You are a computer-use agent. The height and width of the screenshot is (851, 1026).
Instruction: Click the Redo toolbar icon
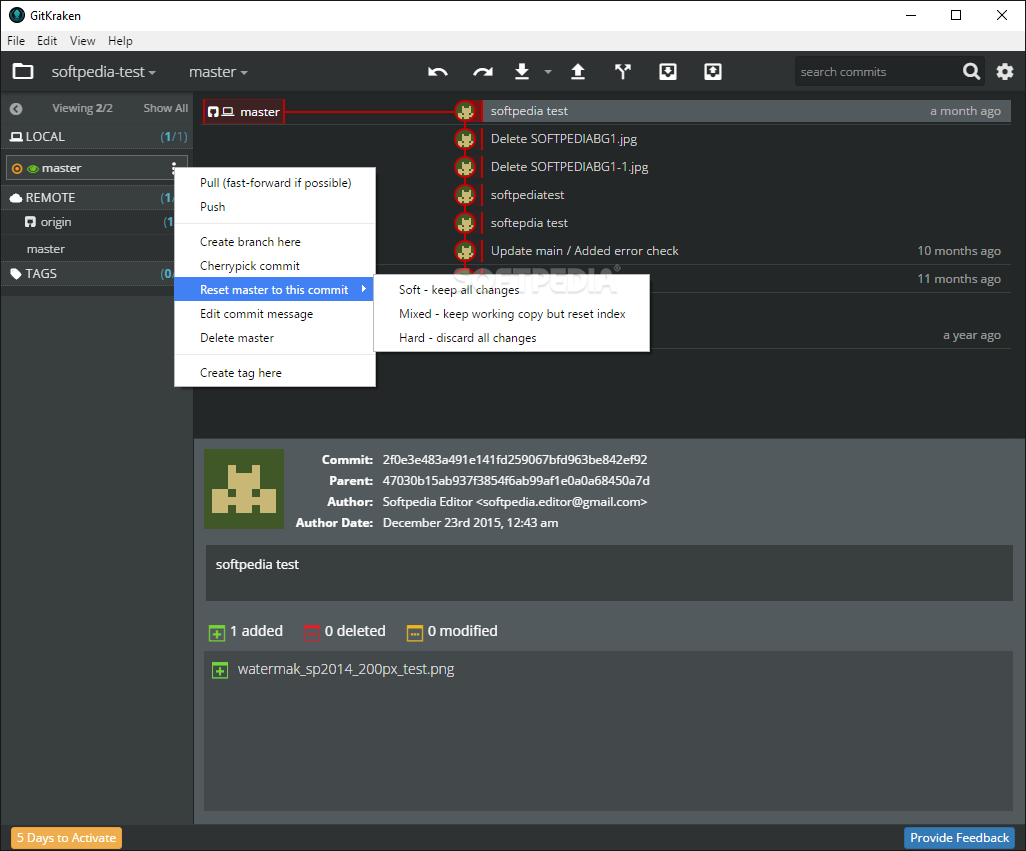[x=483, y=72]
